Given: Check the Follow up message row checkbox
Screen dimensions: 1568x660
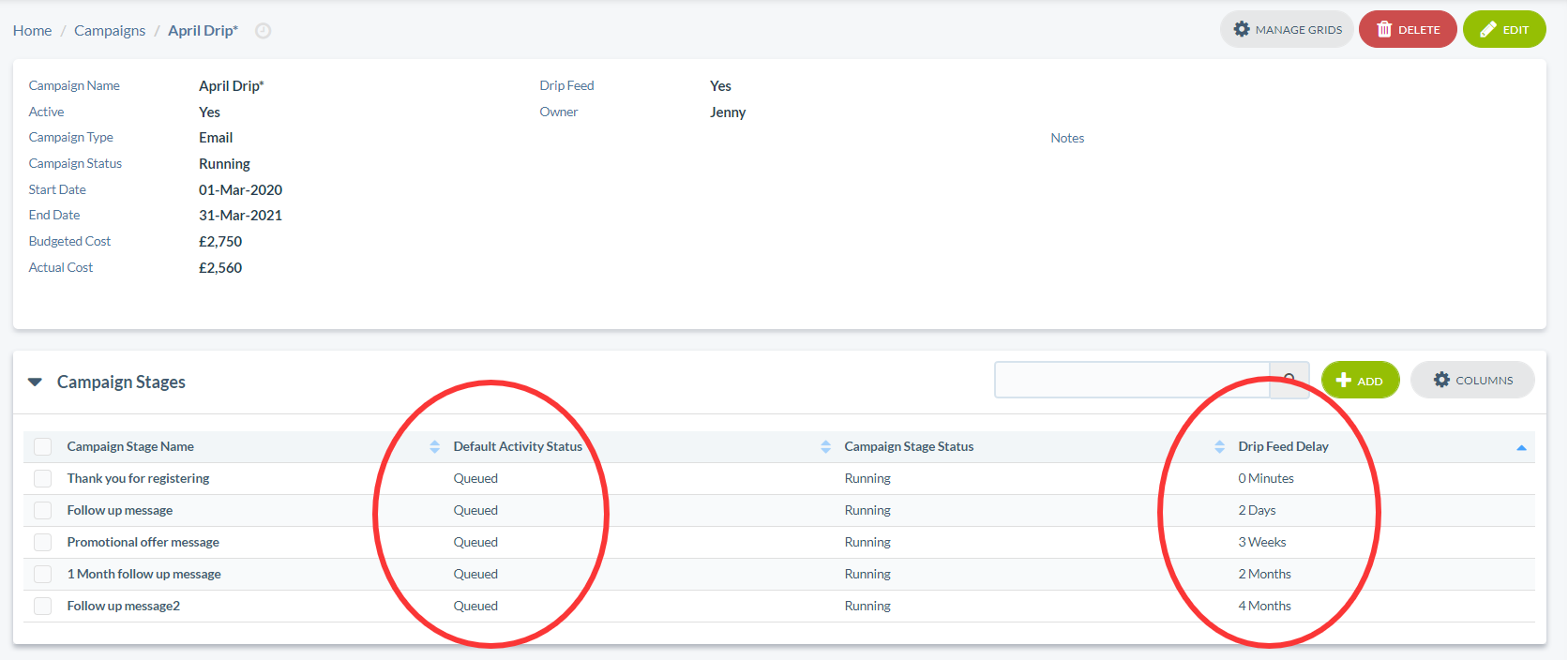Looking at the screenshot, I should [42, 510].
